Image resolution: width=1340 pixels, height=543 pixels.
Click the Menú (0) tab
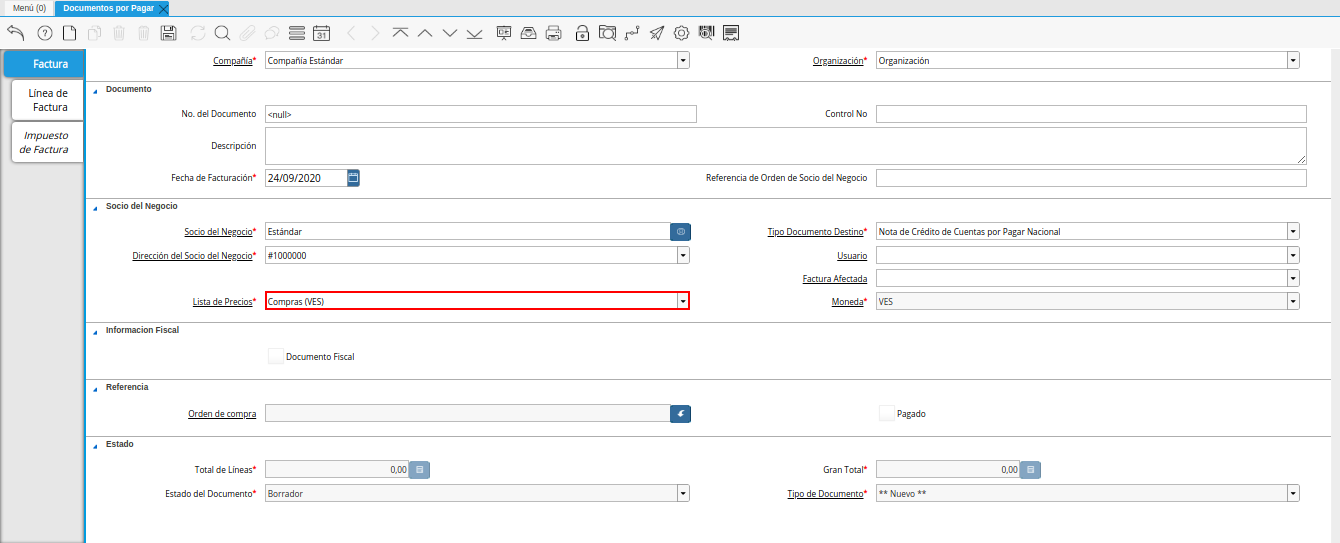click(29, 8)
